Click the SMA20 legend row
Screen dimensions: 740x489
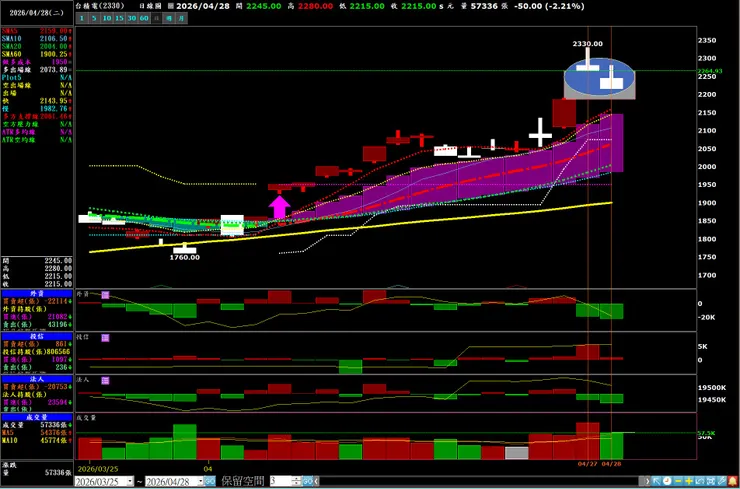coord(37,46)
